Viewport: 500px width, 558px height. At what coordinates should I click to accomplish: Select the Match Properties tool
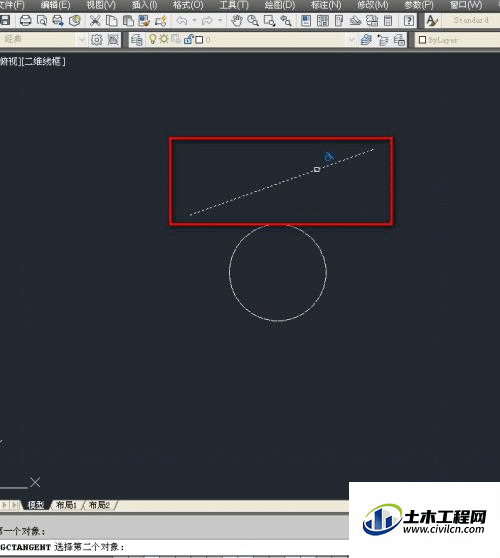click(144, 20)
